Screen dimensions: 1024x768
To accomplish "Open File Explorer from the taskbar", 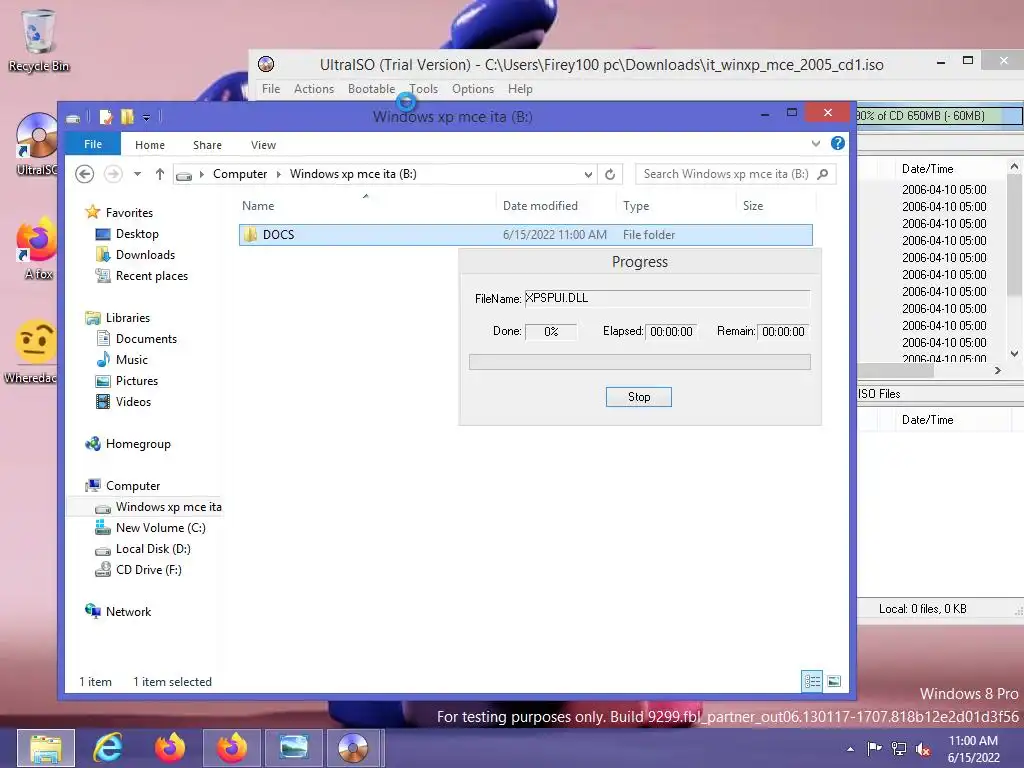I will [46, 748].
